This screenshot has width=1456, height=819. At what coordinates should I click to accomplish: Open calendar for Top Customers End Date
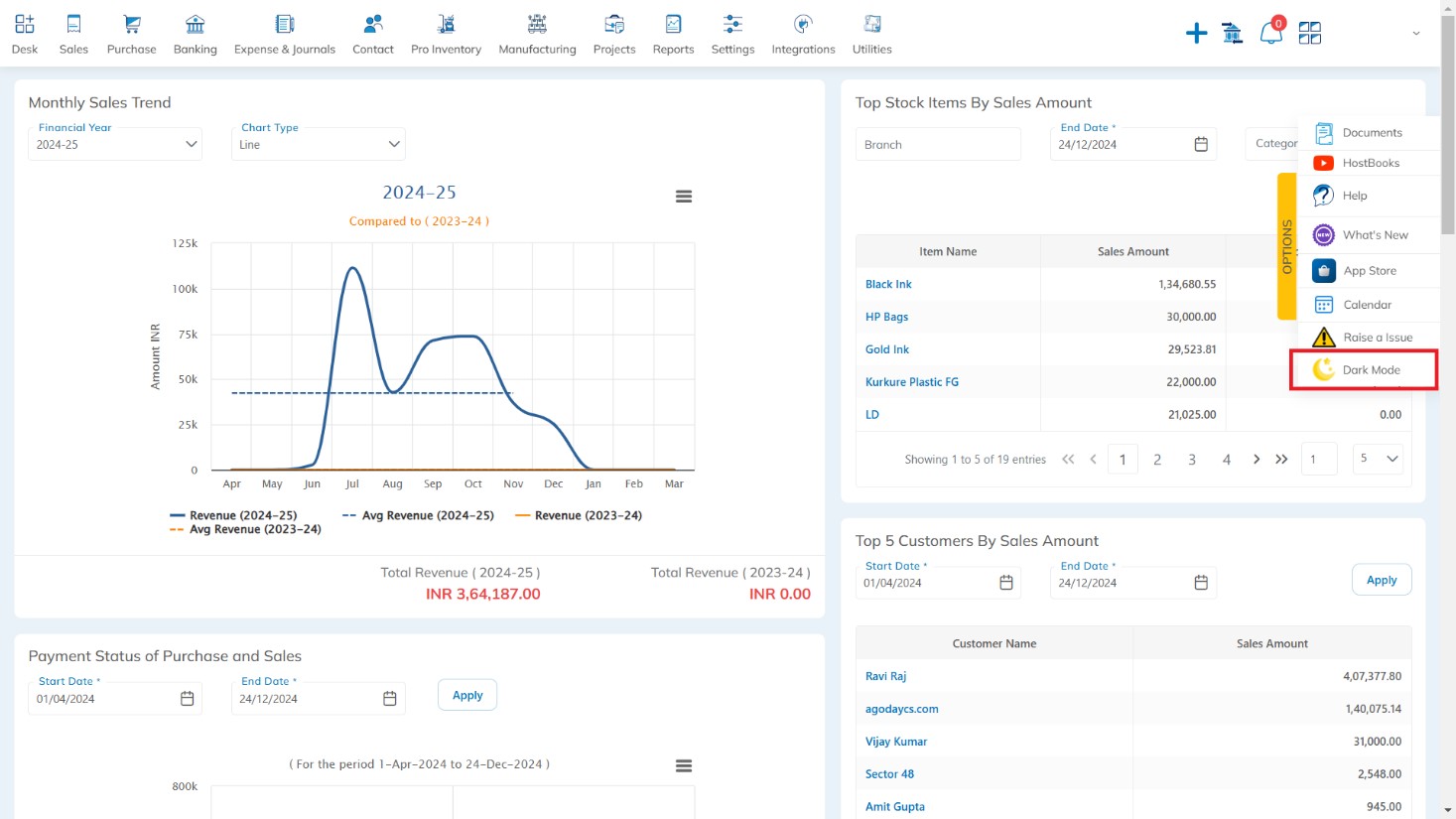click(x=1201, y=583)
